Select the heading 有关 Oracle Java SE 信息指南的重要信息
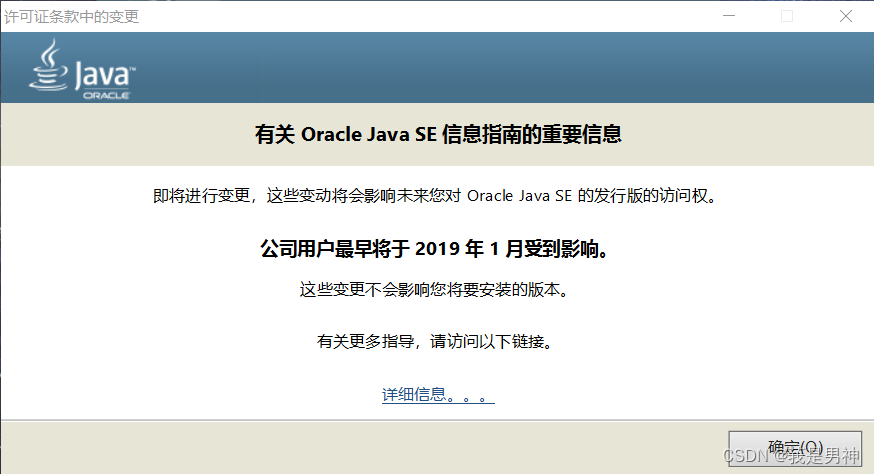 [438, 134]
